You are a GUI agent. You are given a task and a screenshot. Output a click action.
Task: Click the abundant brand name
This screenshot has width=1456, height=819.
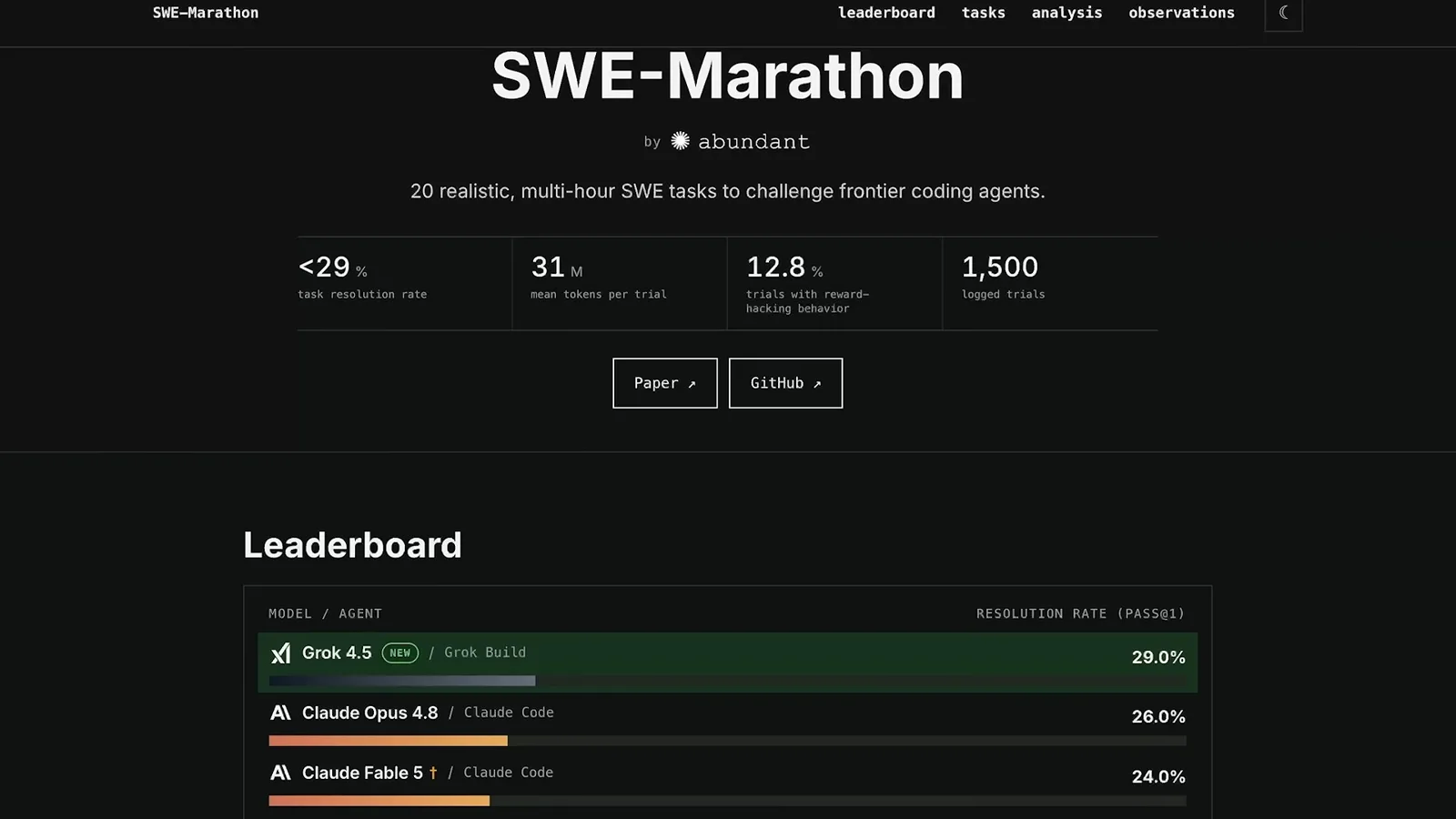tap(753, 142)
